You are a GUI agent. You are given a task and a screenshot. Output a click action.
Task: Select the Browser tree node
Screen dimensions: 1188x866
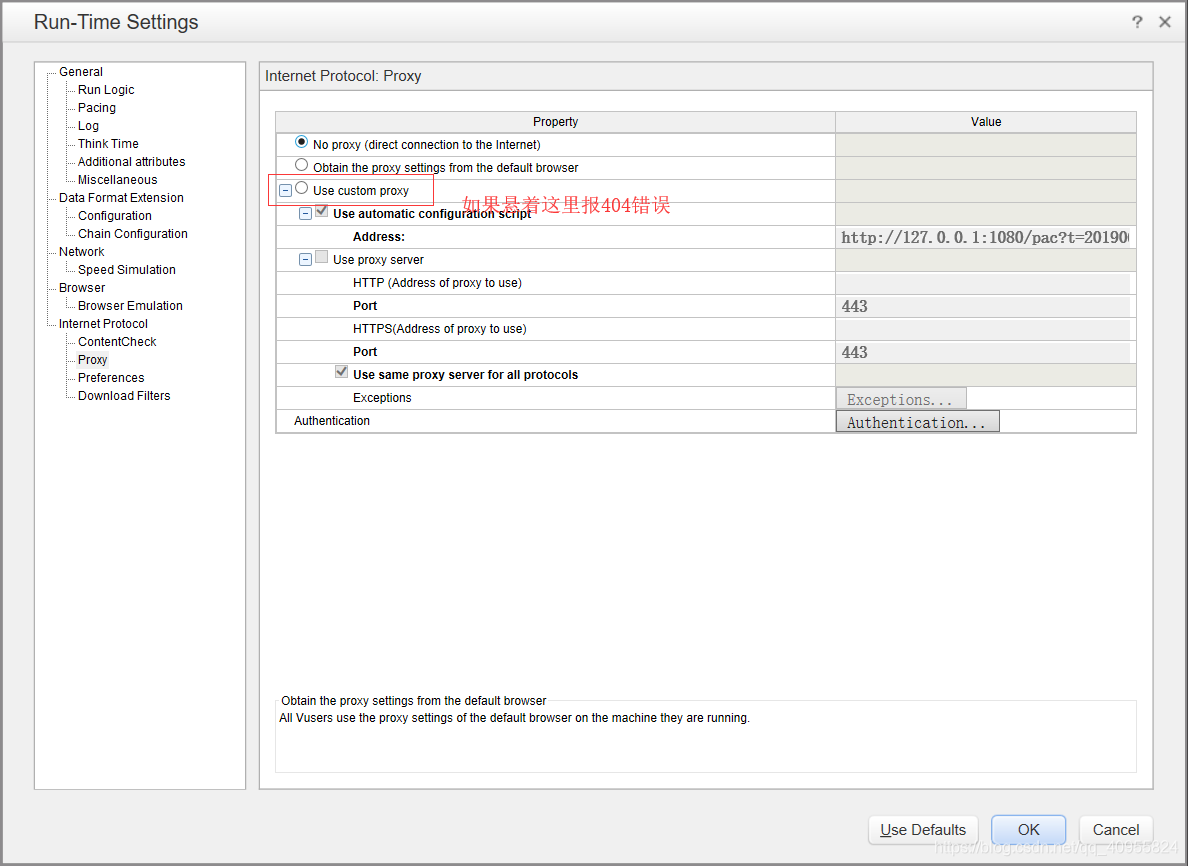pyautogui.click(x=82, y=288)
